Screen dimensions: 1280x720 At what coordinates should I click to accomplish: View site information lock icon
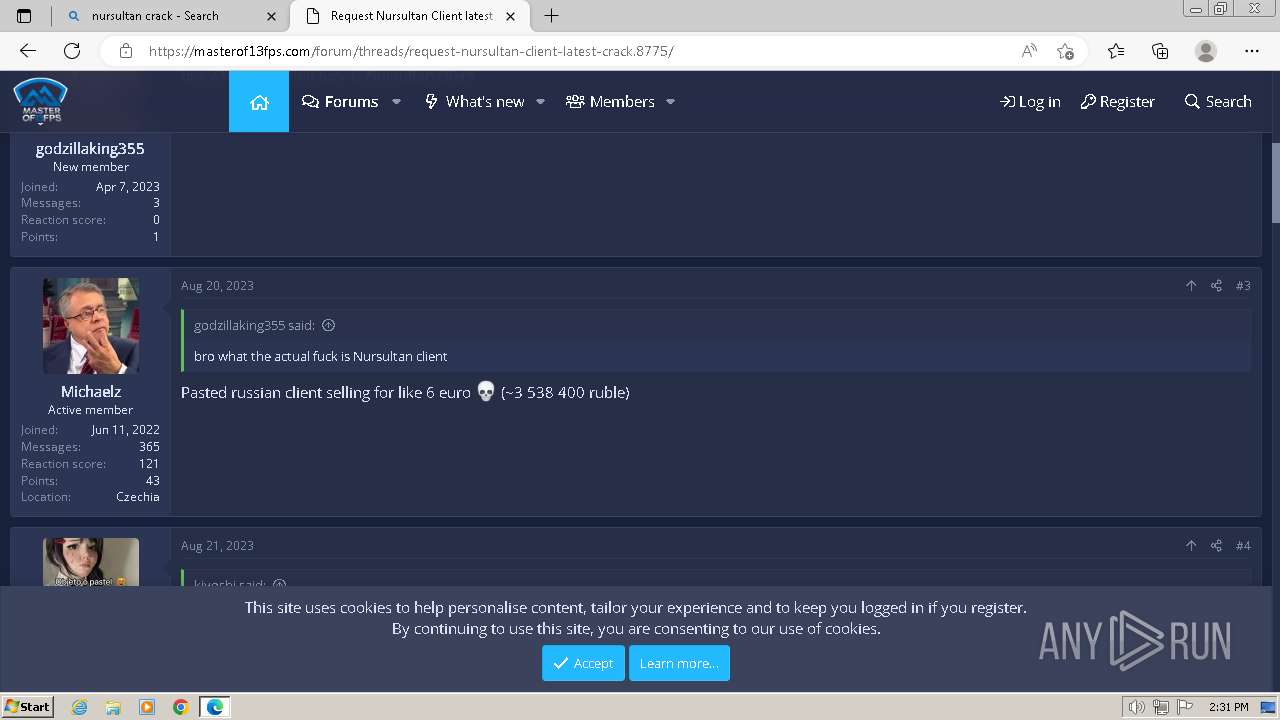coord(125,51)
